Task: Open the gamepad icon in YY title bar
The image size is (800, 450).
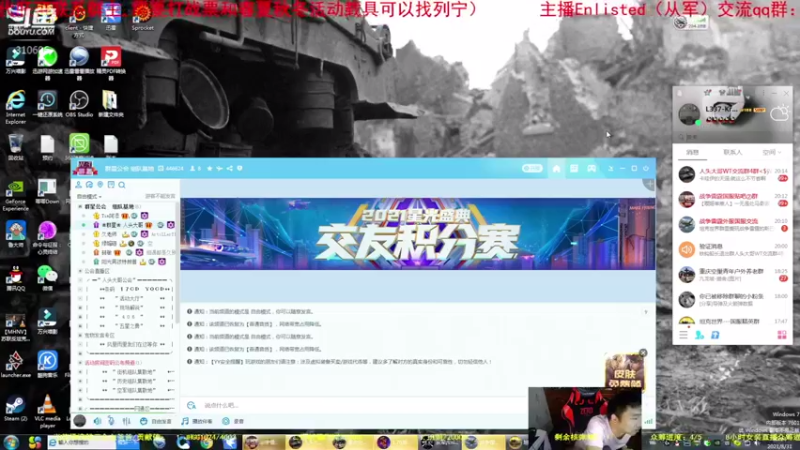Action: pyautogui.click(x=591, y=168)
